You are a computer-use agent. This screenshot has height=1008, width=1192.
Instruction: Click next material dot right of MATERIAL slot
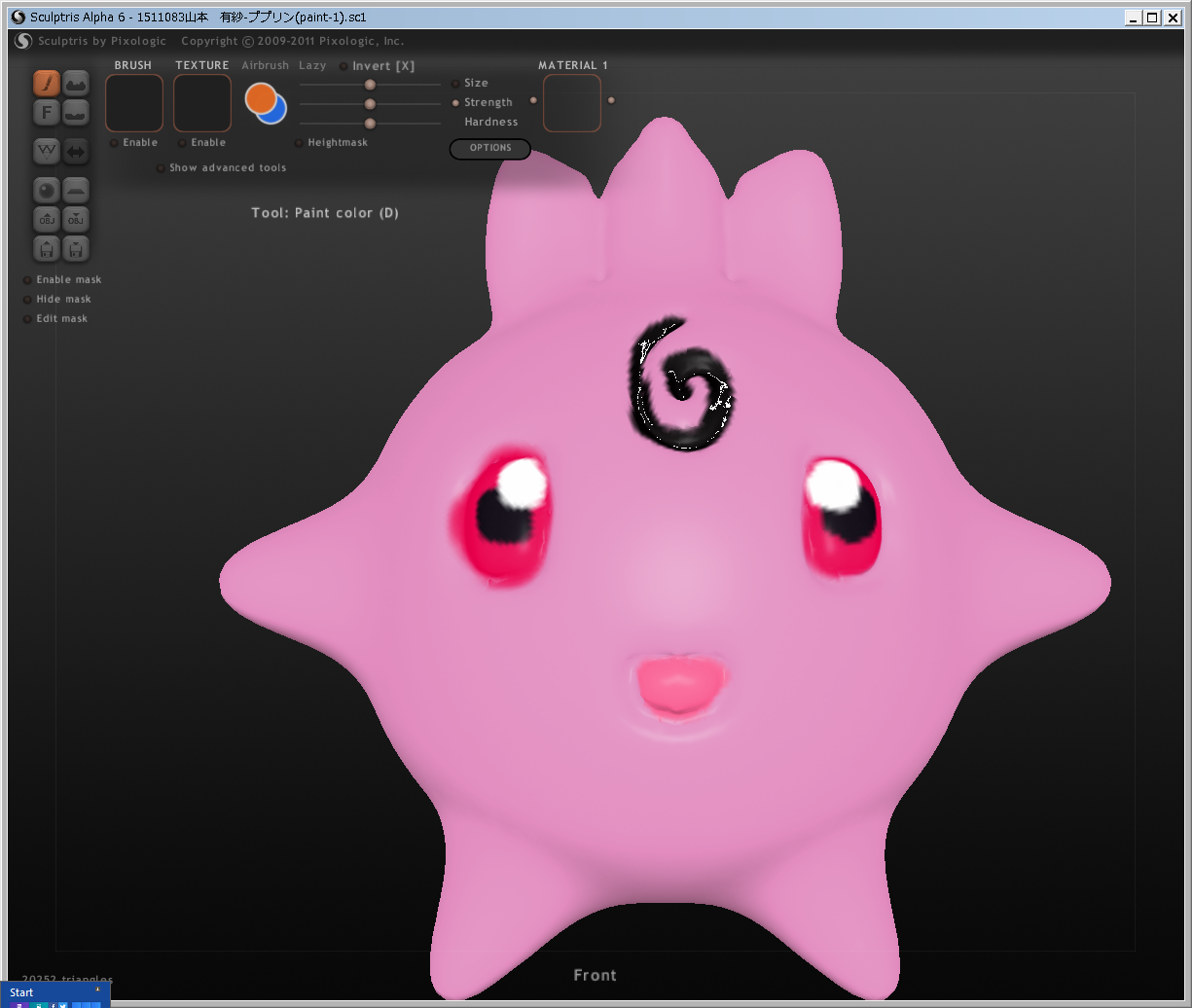click(611, 100)
